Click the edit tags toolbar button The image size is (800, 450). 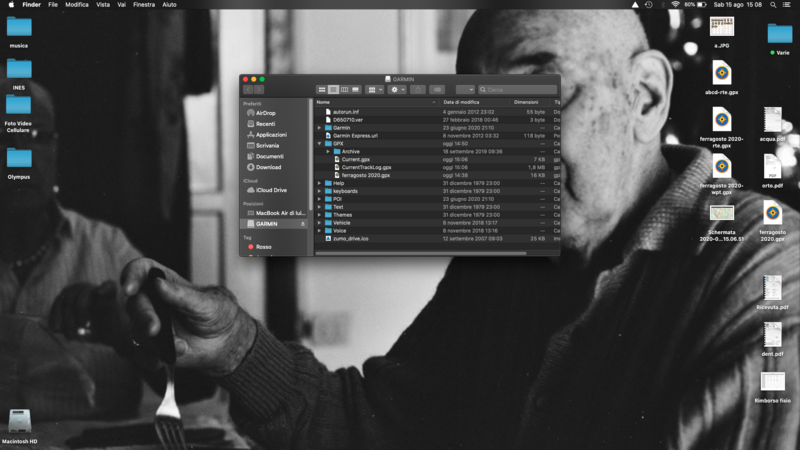[437, 90]
